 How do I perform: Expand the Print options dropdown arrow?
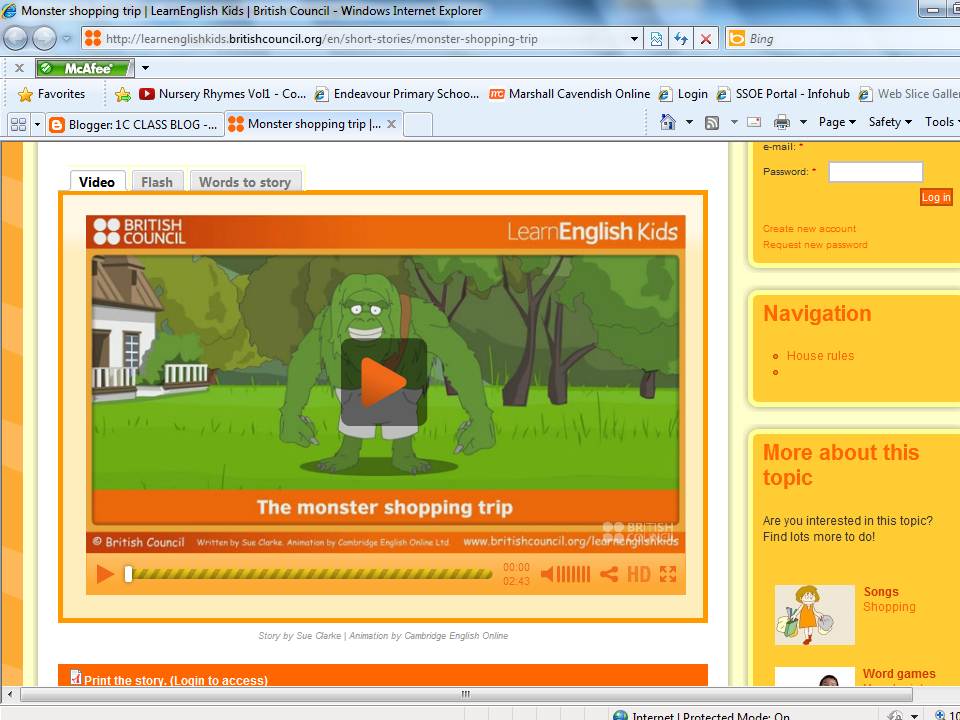(803, 122)
